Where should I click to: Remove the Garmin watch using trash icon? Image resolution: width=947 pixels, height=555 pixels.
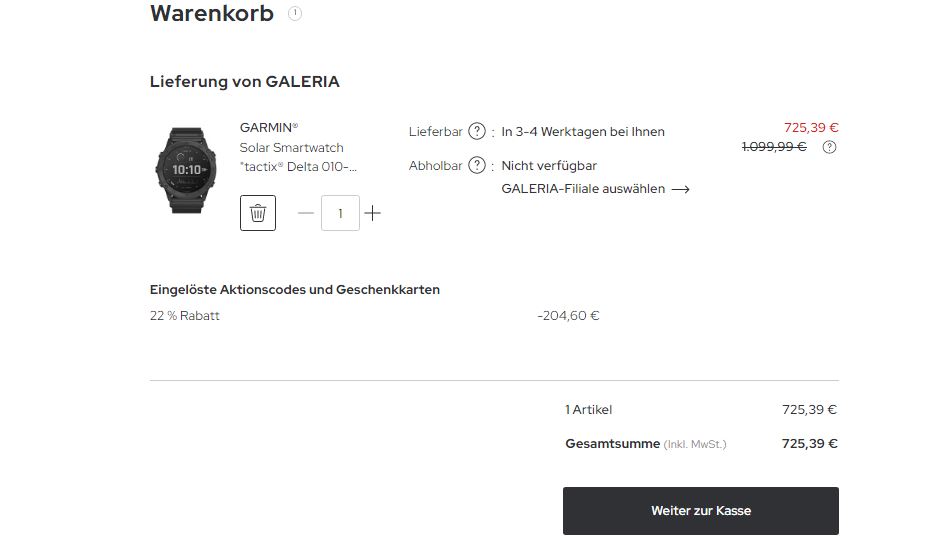click(x=258, y=213)
